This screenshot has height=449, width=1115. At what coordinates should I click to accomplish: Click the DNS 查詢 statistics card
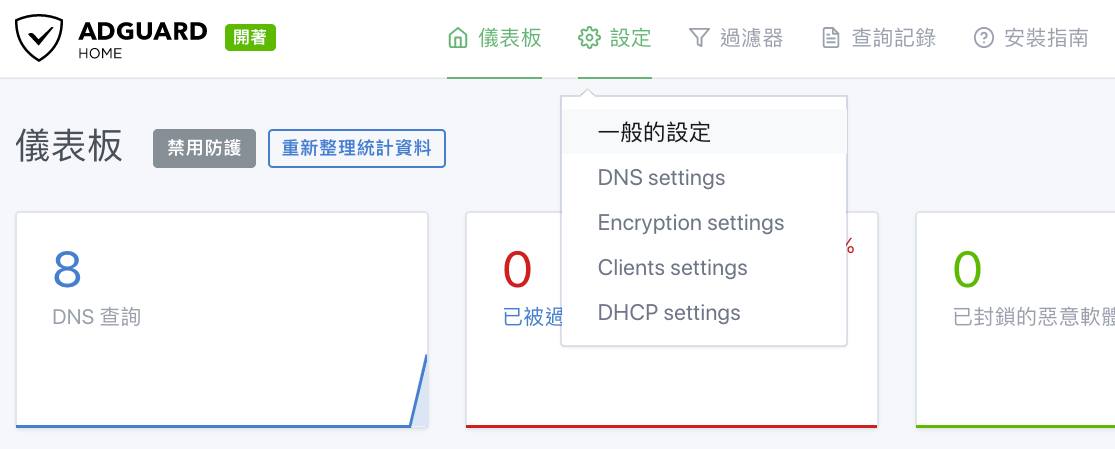click(222, 320)
